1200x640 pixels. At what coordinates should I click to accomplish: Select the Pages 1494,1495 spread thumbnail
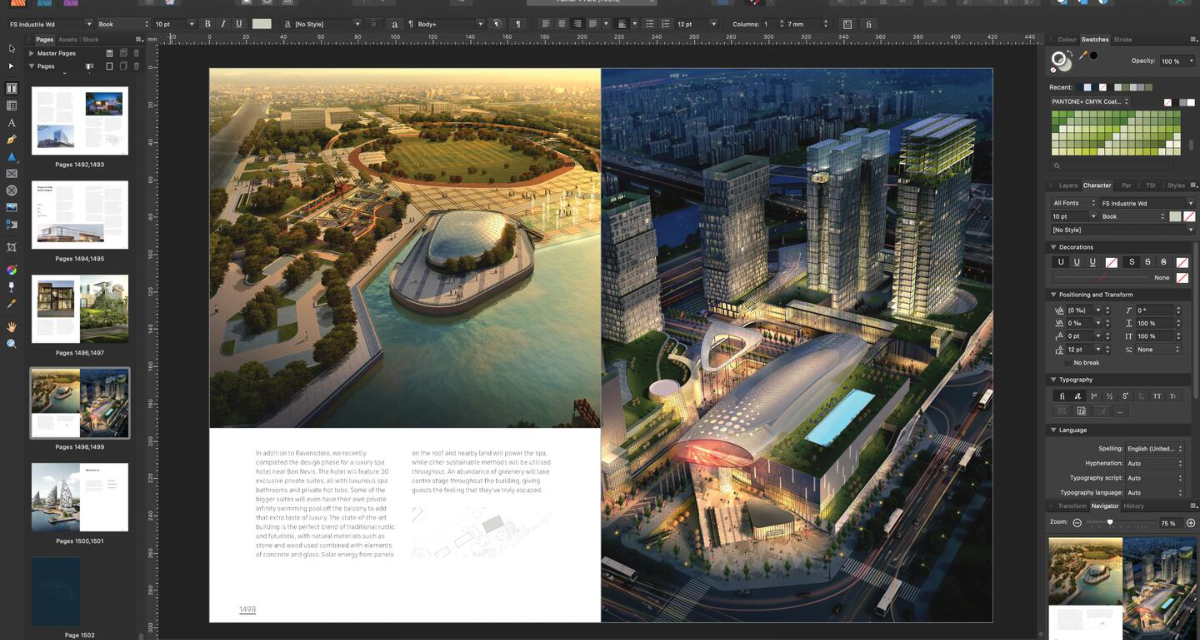(x=80, y=215)
